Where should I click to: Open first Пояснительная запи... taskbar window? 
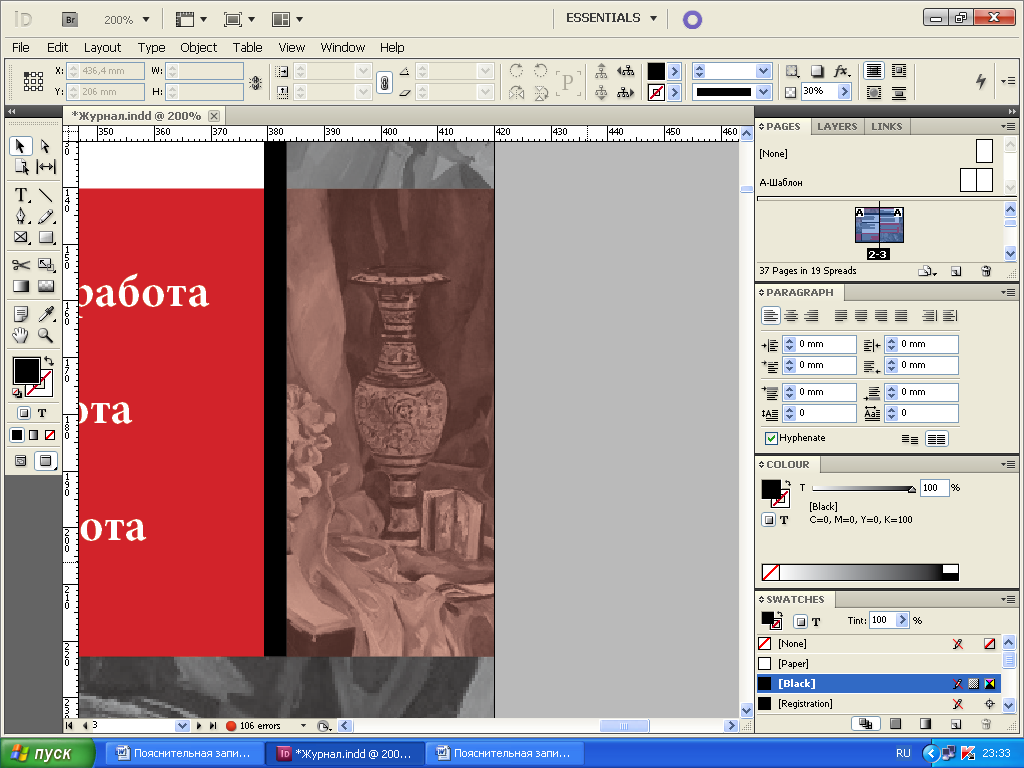pos(185,754)
